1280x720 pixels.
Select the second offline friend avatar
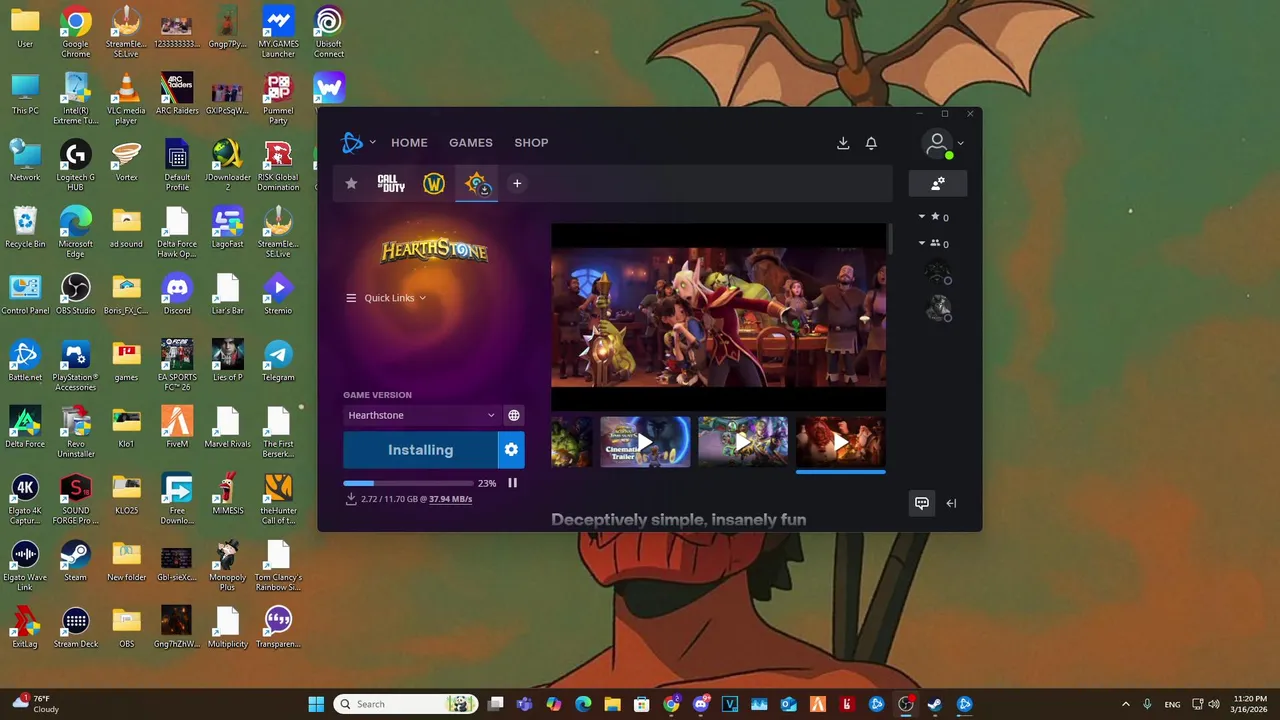937,309
